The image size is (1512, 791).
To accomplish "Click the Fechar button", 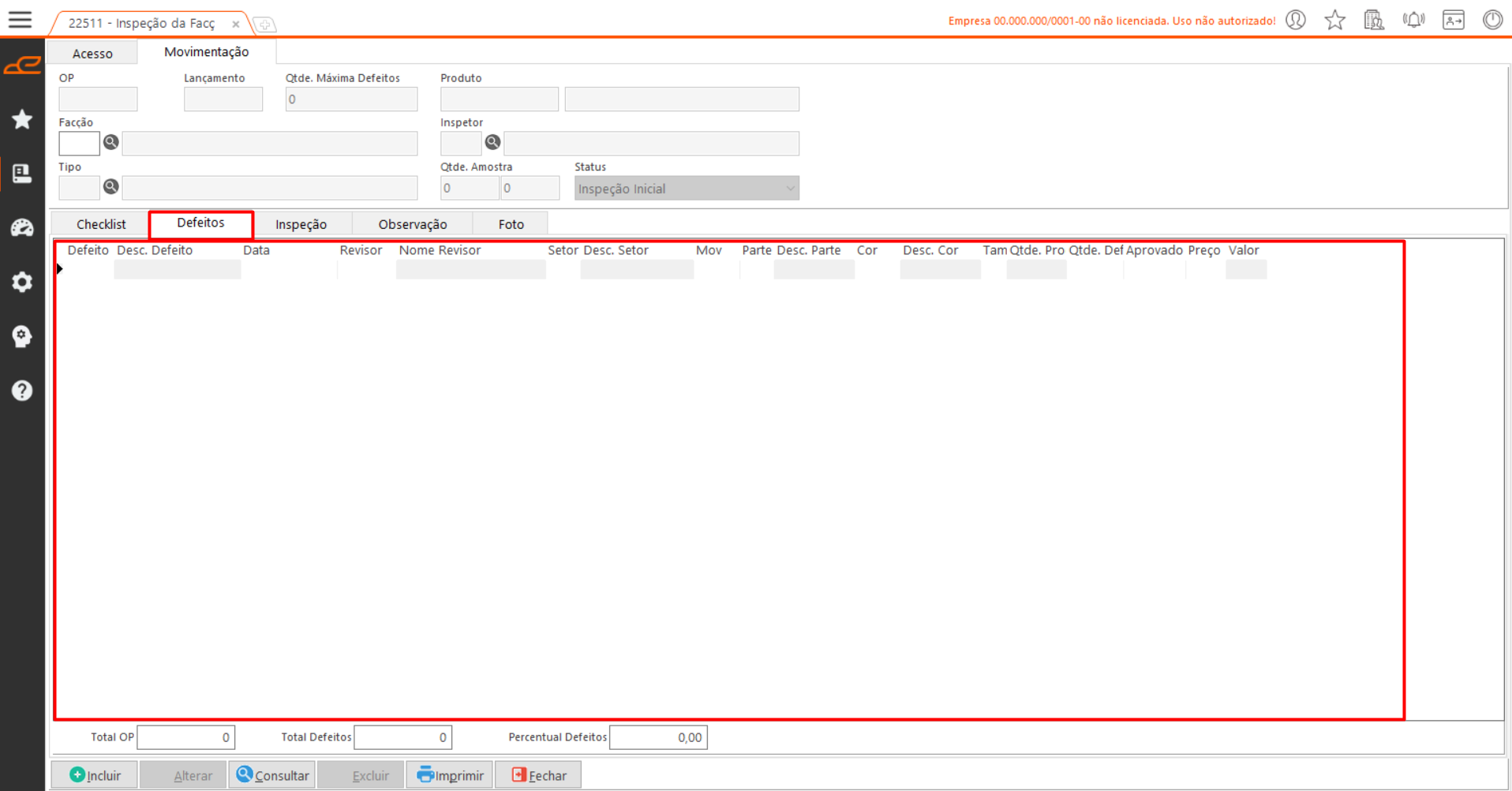I will pyautogui.click(x=539, y=775).
